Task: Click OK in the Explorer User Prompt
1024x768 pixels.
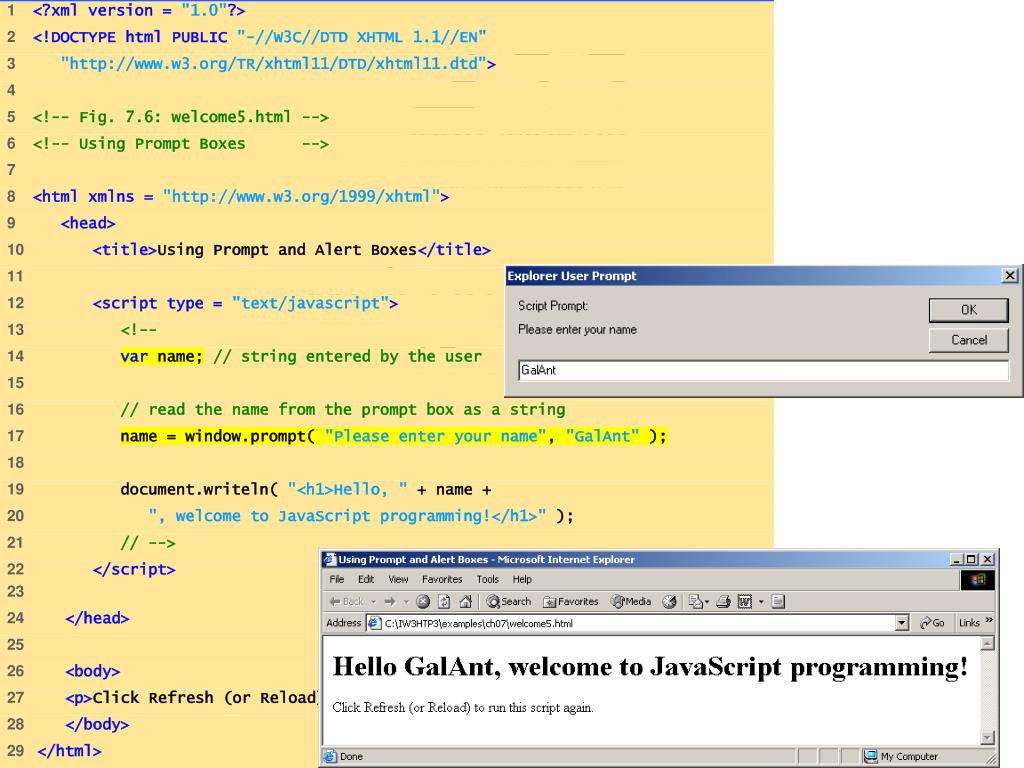Action: tap(968, 310)
